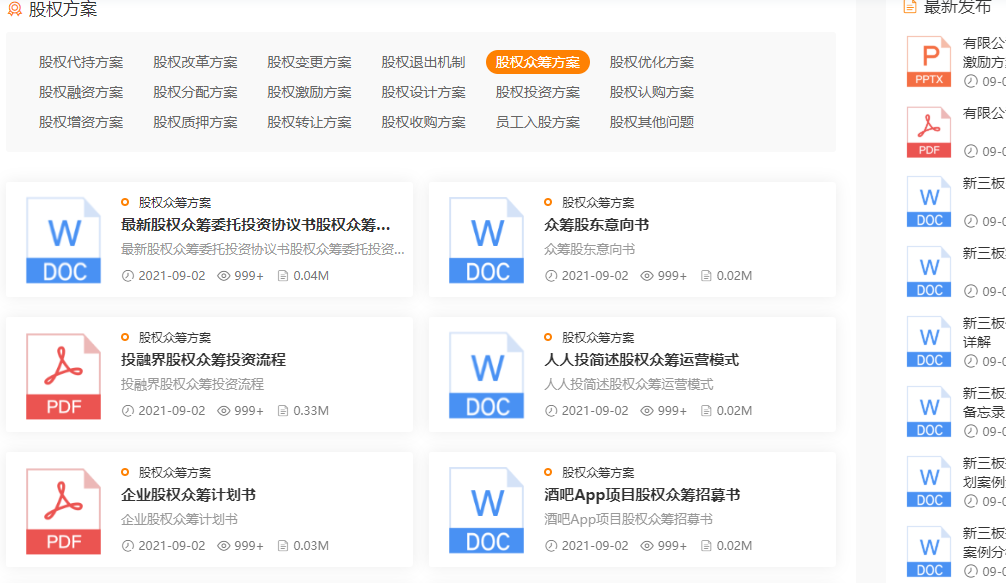Click the file size icon on 酒吧App card

pyautogui.click(x=704, y=547)
